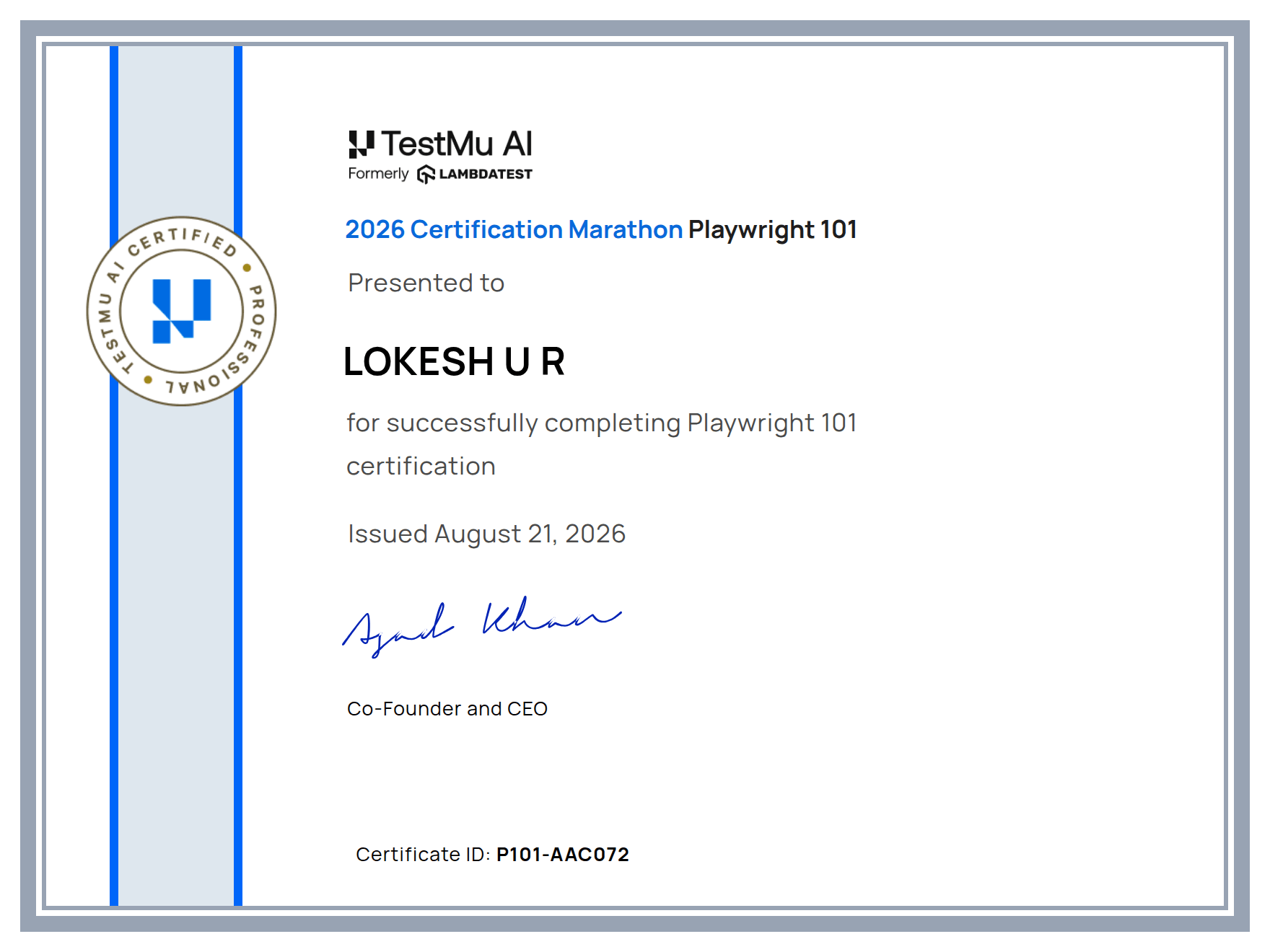Click "for successfully completing Playwright 101" line
1270x952 pixels.
coord(602,423)
